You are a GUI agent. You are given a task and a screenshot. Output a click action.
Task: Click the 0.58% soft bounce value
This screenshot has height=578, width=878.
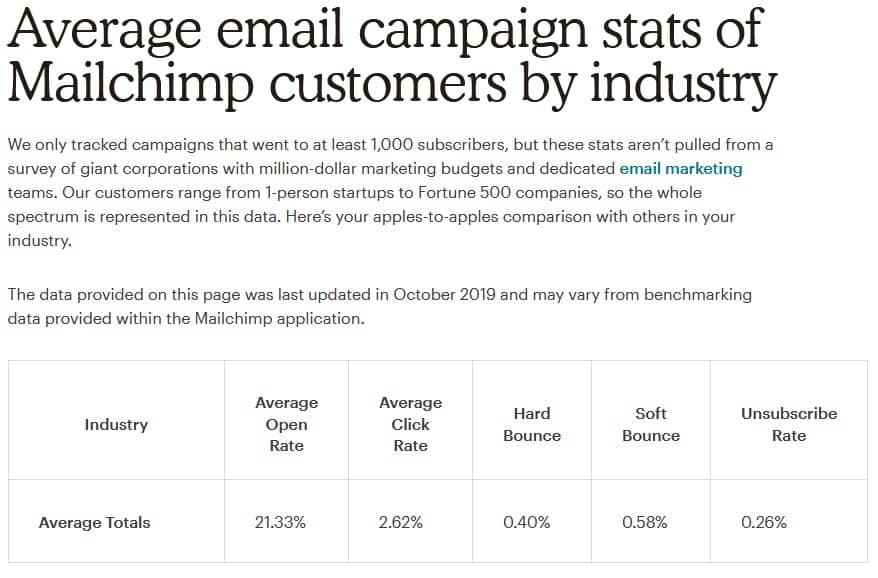(645, 522)
